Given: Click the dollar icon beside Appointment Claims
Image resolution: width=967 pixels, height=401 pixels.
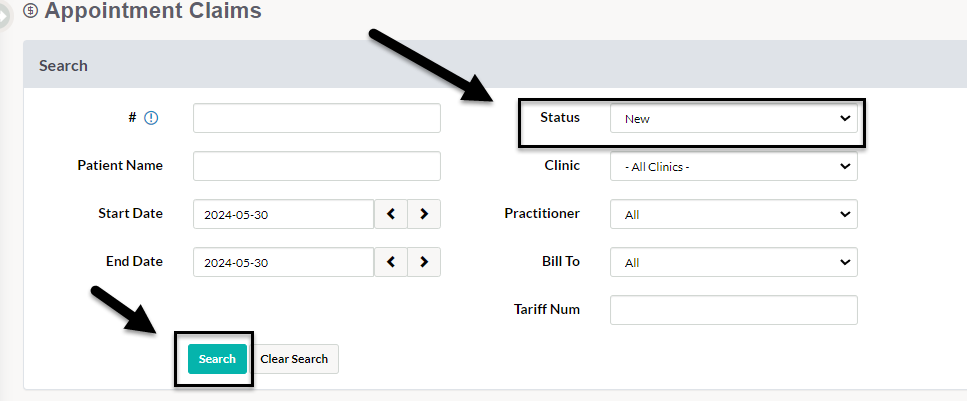Looking at the screenshot, I should [x=30, y=10].
